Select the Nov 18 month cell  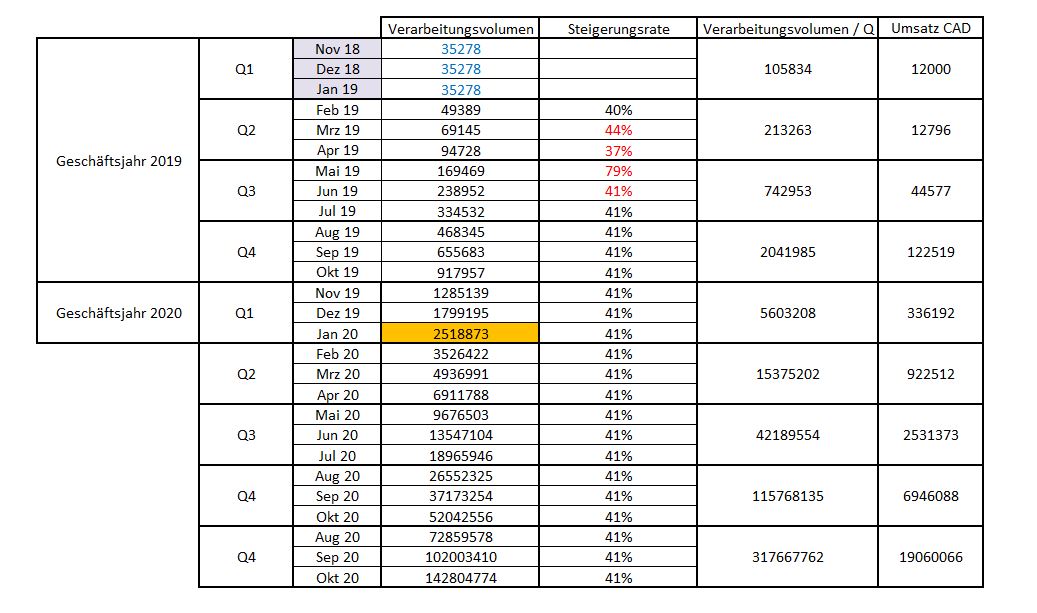coord(337,49)
